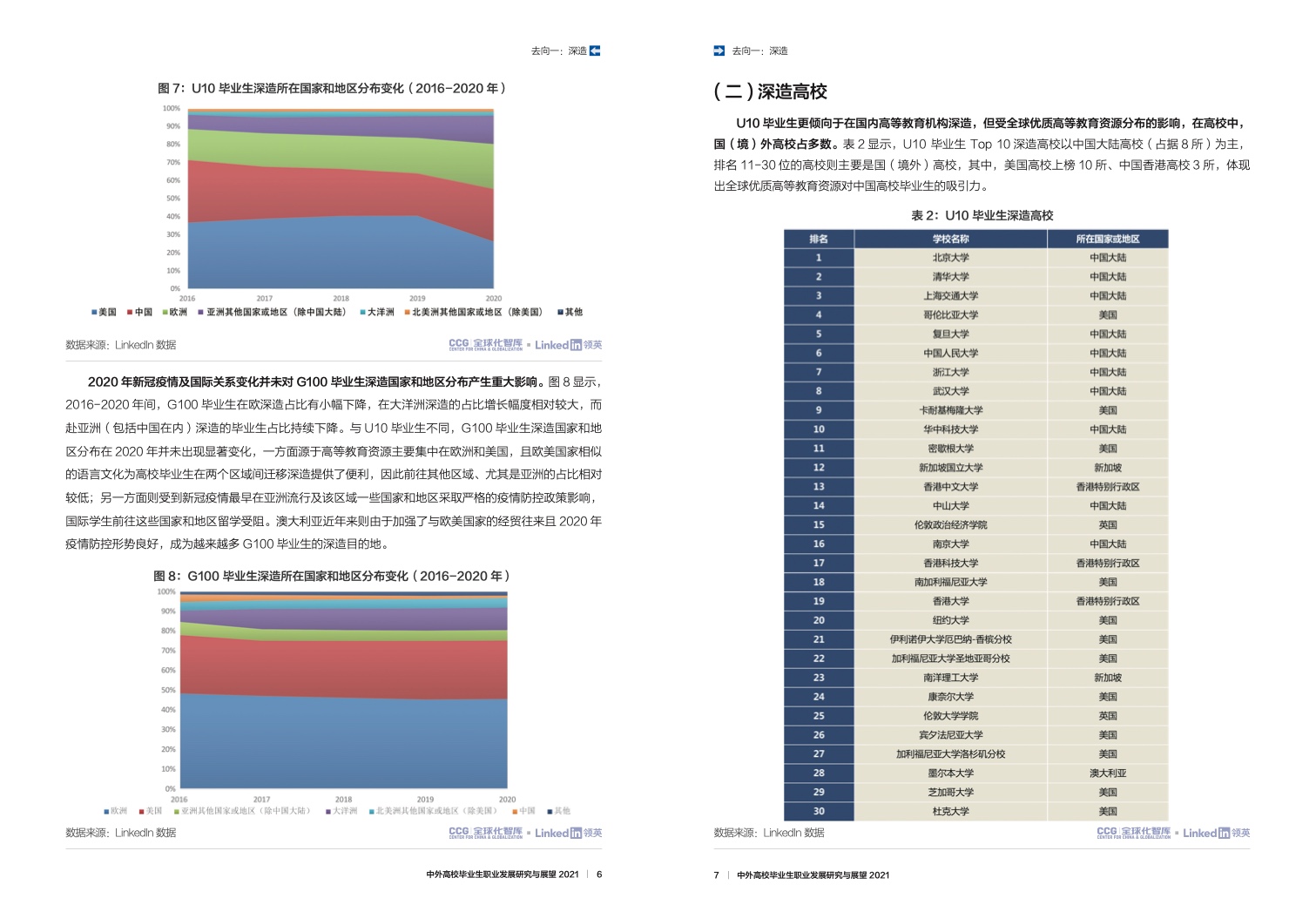Viewport: 1316px width, 905px height.
Task: Click the blue left arrow icon beside page 6 header
Action: (595, 51)
